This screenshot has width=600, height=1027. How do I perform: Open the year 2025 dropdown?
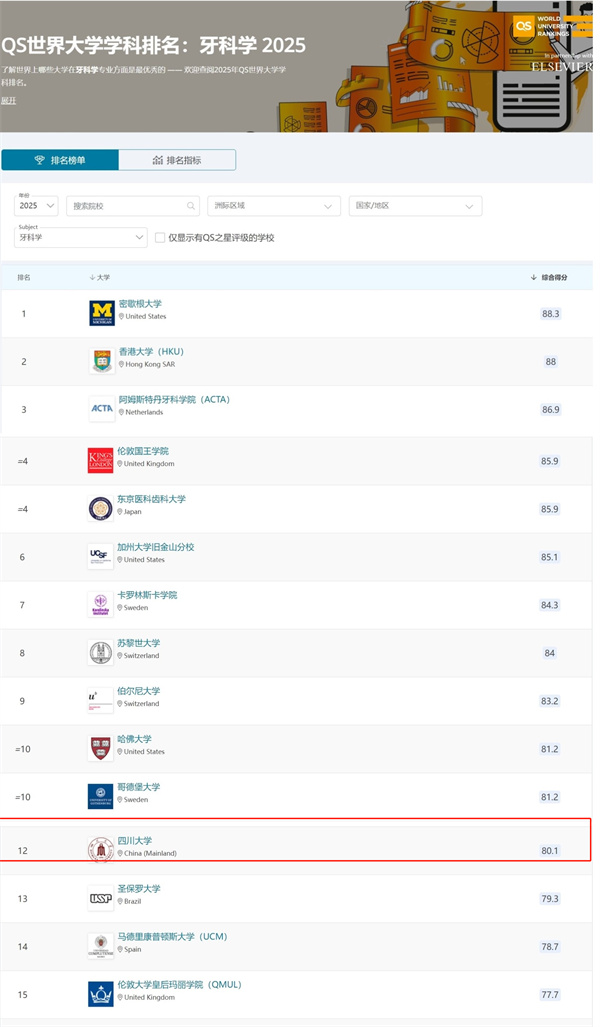tap(36, 206)
